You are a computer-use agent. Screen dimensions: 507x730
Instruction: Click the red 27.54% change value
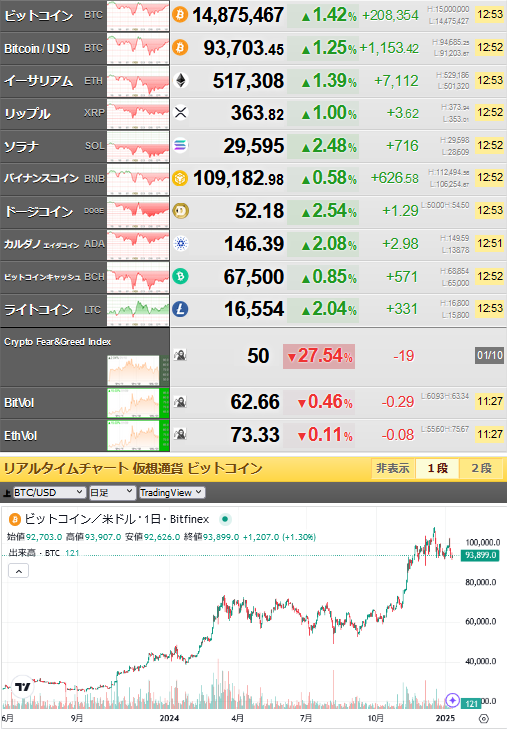(319, 356)
